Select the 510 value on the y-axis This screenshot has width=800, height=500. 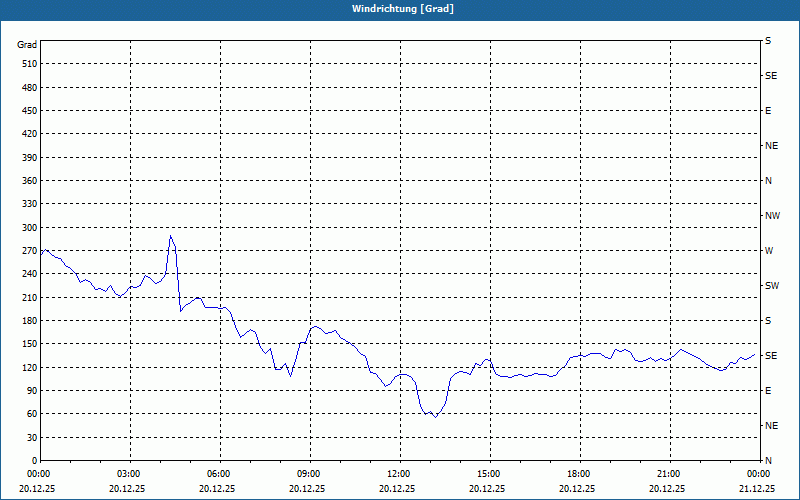pyautogui.click(x=27, y=64)
